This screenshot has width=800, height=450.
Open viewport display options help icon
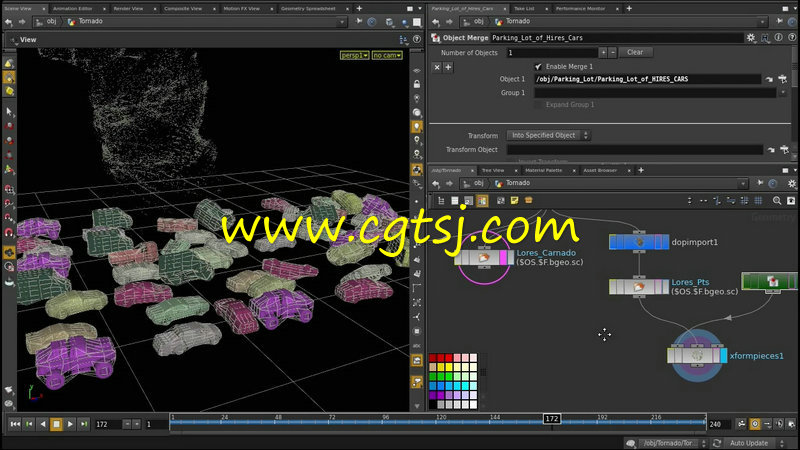click(417, 39)
